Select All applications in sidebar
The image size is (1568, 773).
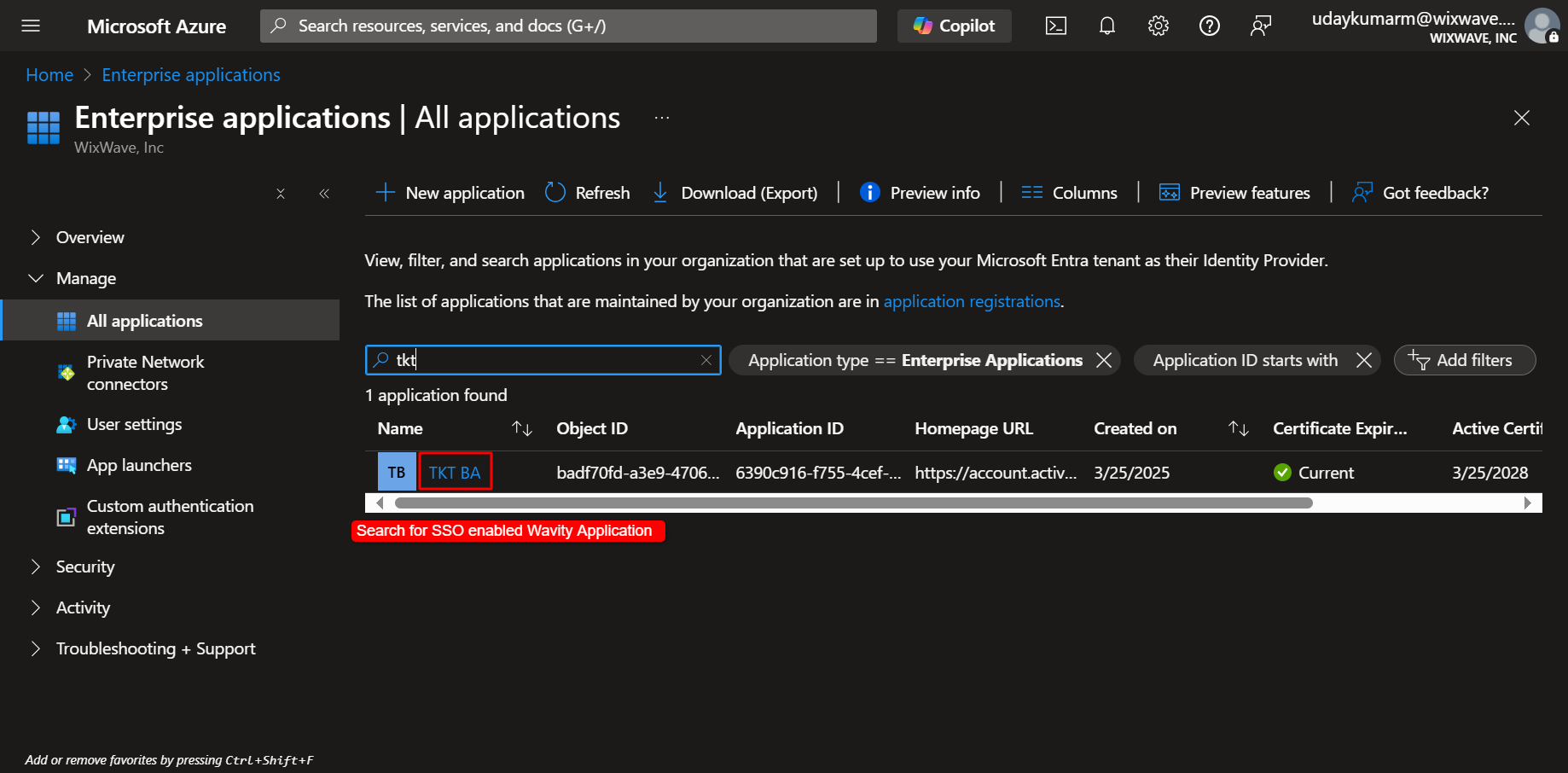[x=170, y=321]
